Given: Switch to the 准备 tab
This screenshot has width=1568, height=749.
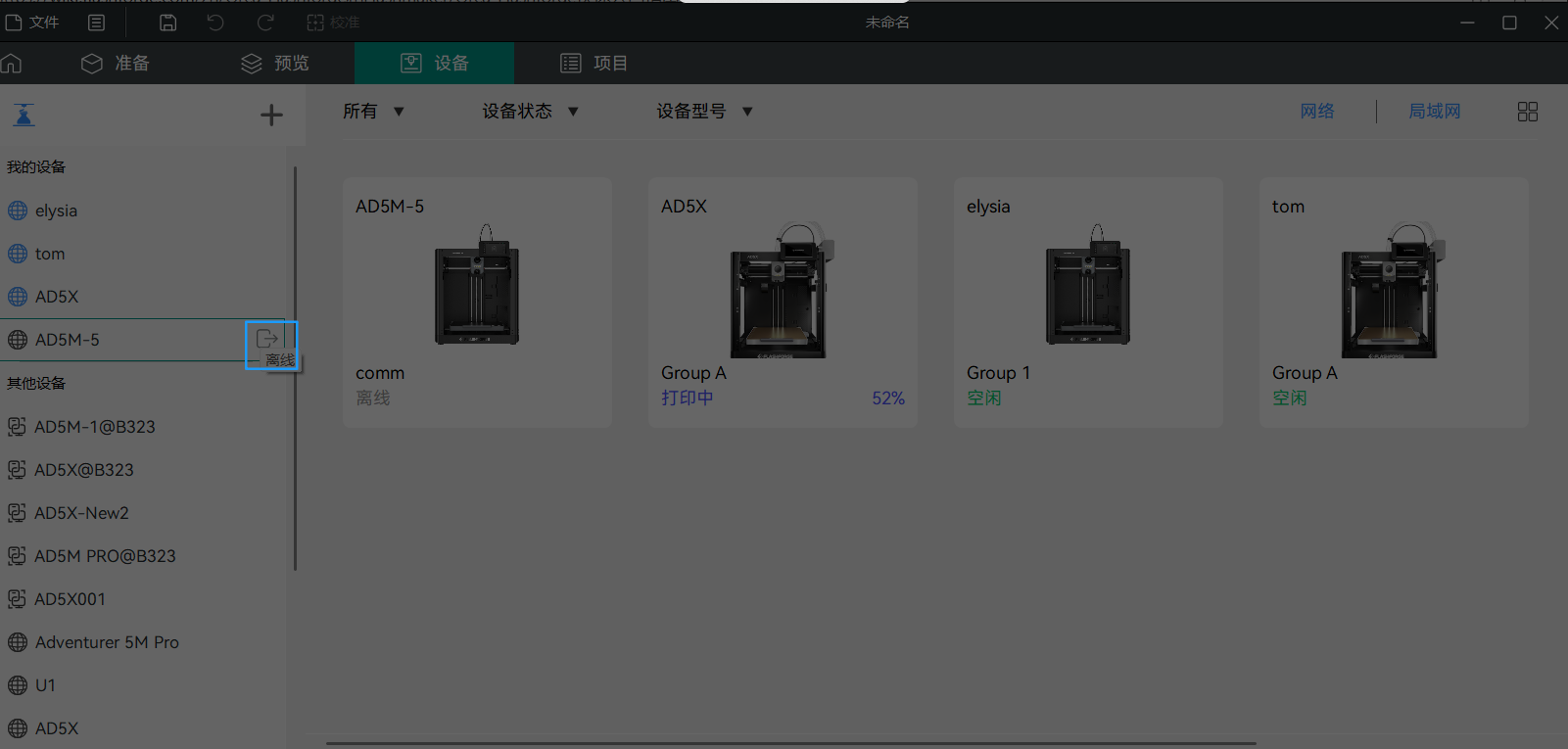Looking at the screenshot, I should coord(115,64).
